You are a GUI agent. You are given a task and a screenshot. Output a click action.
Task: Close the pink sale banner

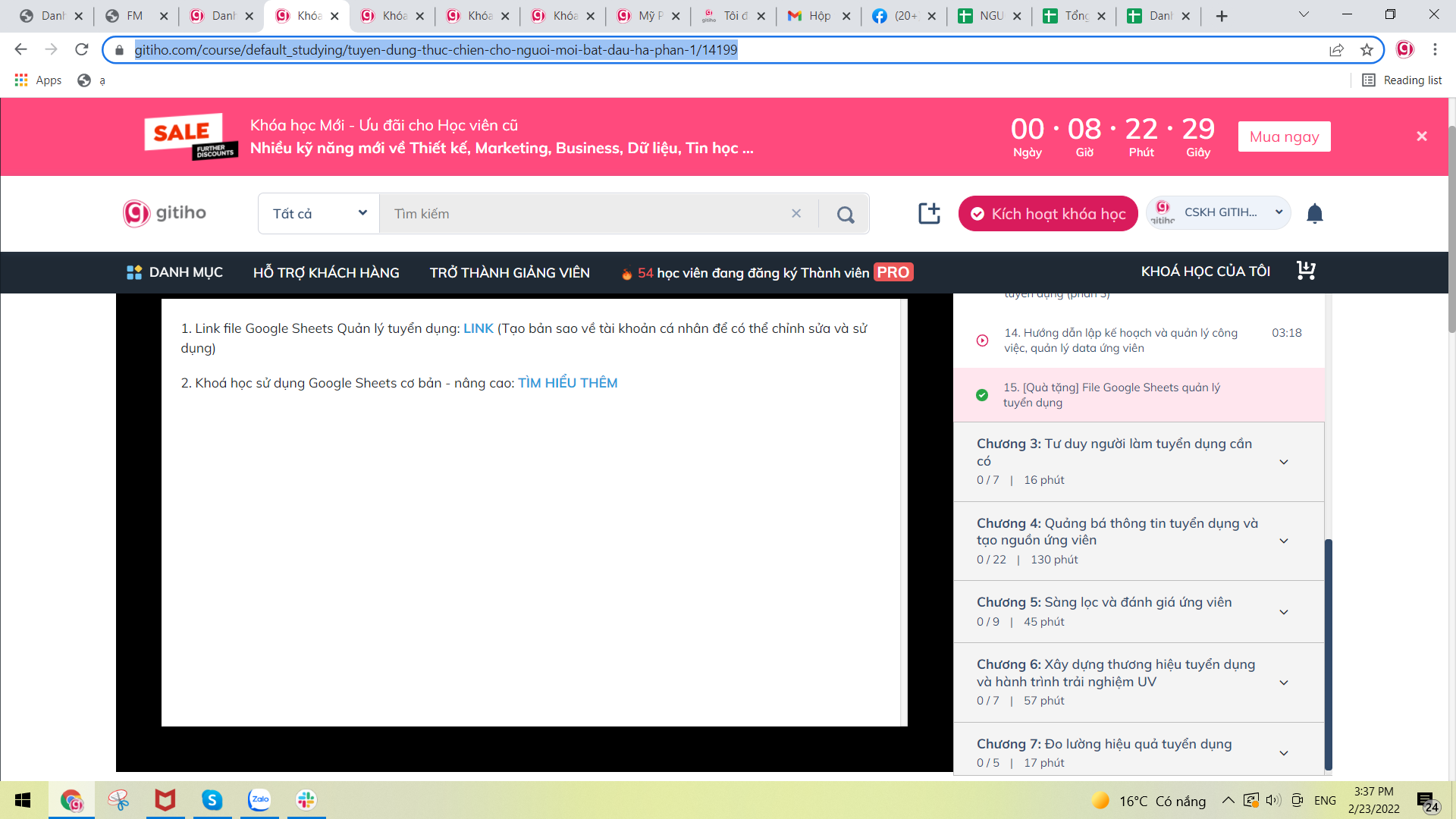tap(1422, 136)
